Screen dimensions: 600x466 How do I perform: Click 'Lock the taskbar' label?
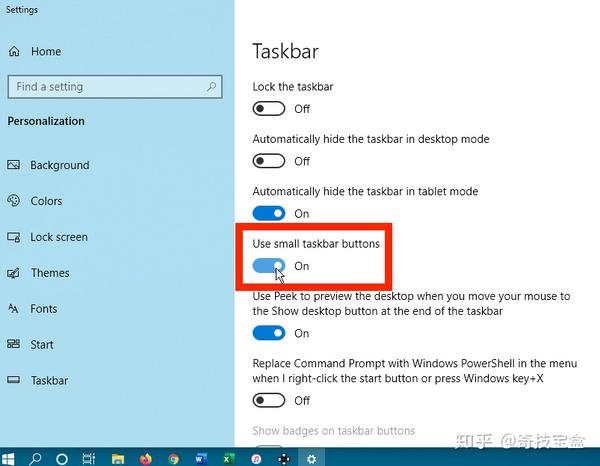pos(293,86)
